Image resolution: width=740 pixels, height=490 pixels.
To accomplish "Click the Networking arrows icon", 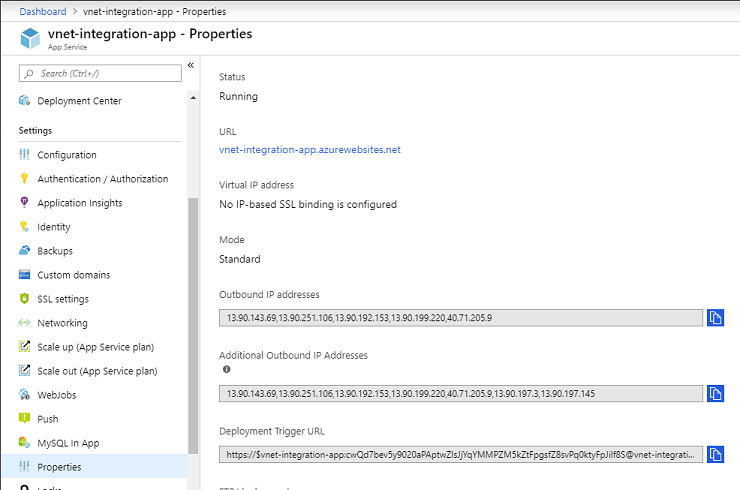I will (24, 323).
